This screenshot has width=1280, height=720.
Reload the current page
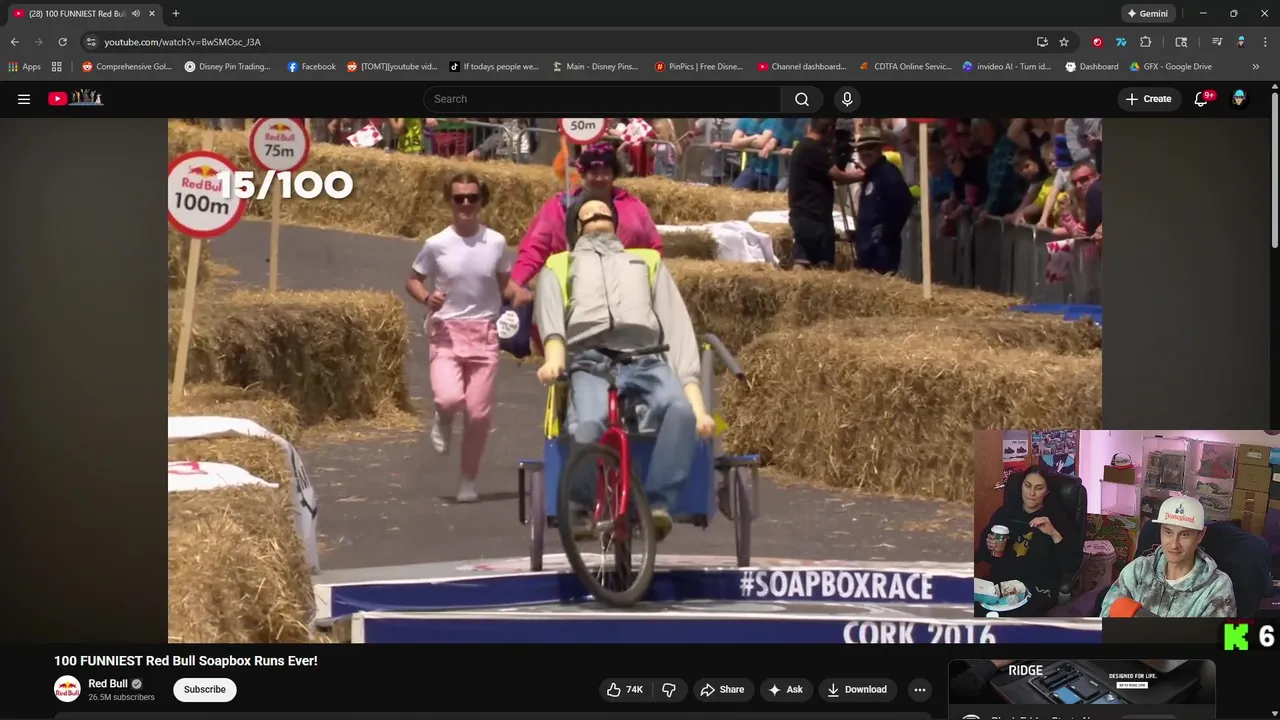(x=62, y=42)
